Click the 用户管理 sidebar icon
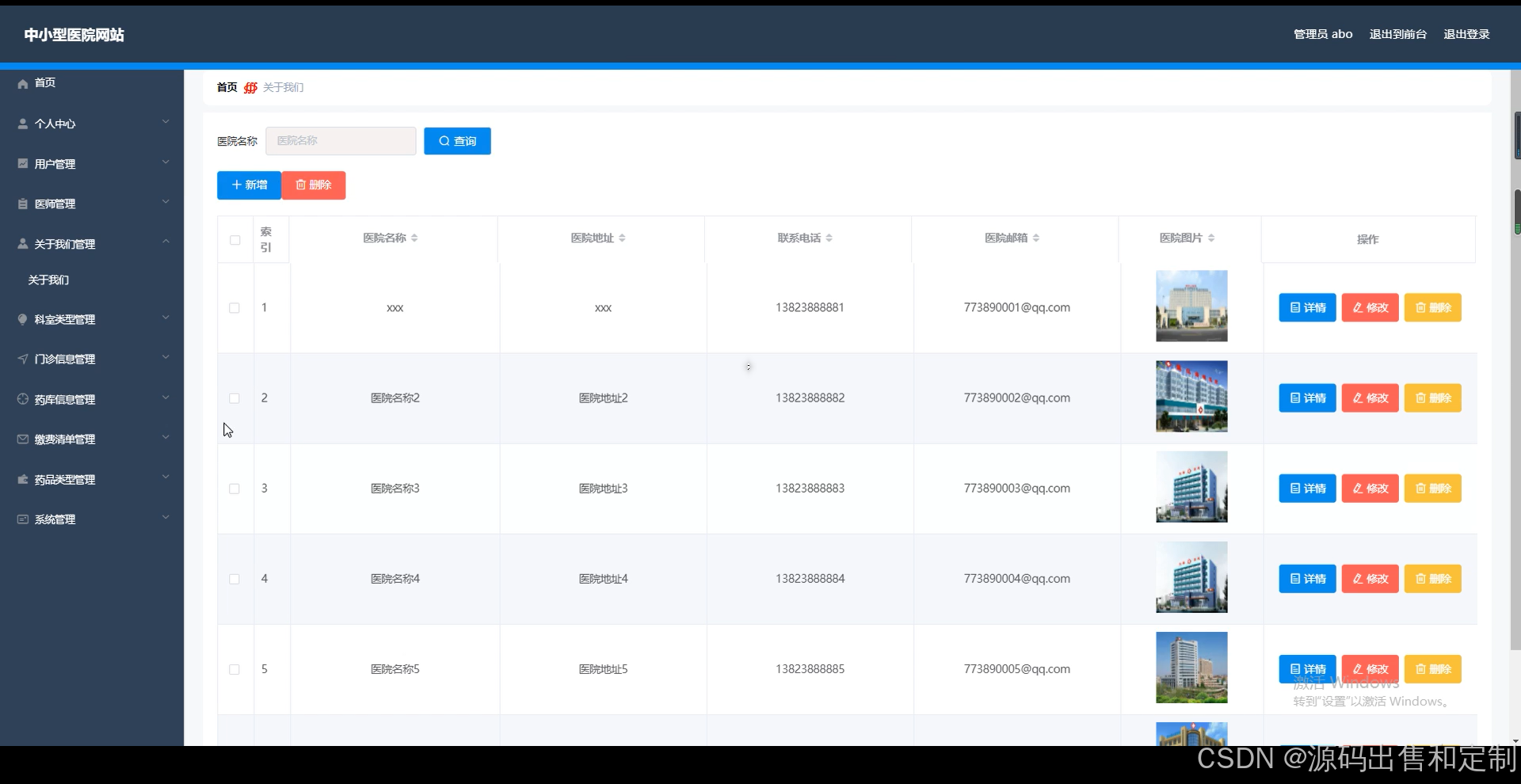This screenshot has height=784, width=1521. (23, 163)
